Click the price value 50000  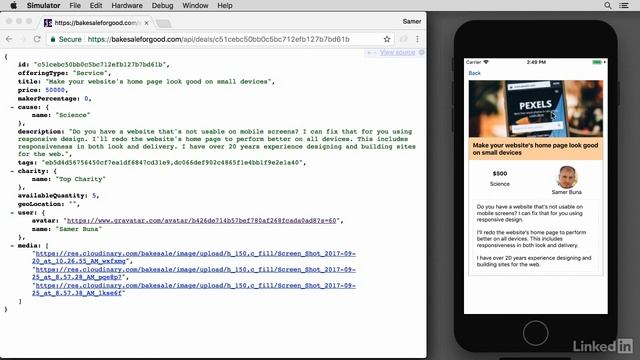(x=55, y=90)
